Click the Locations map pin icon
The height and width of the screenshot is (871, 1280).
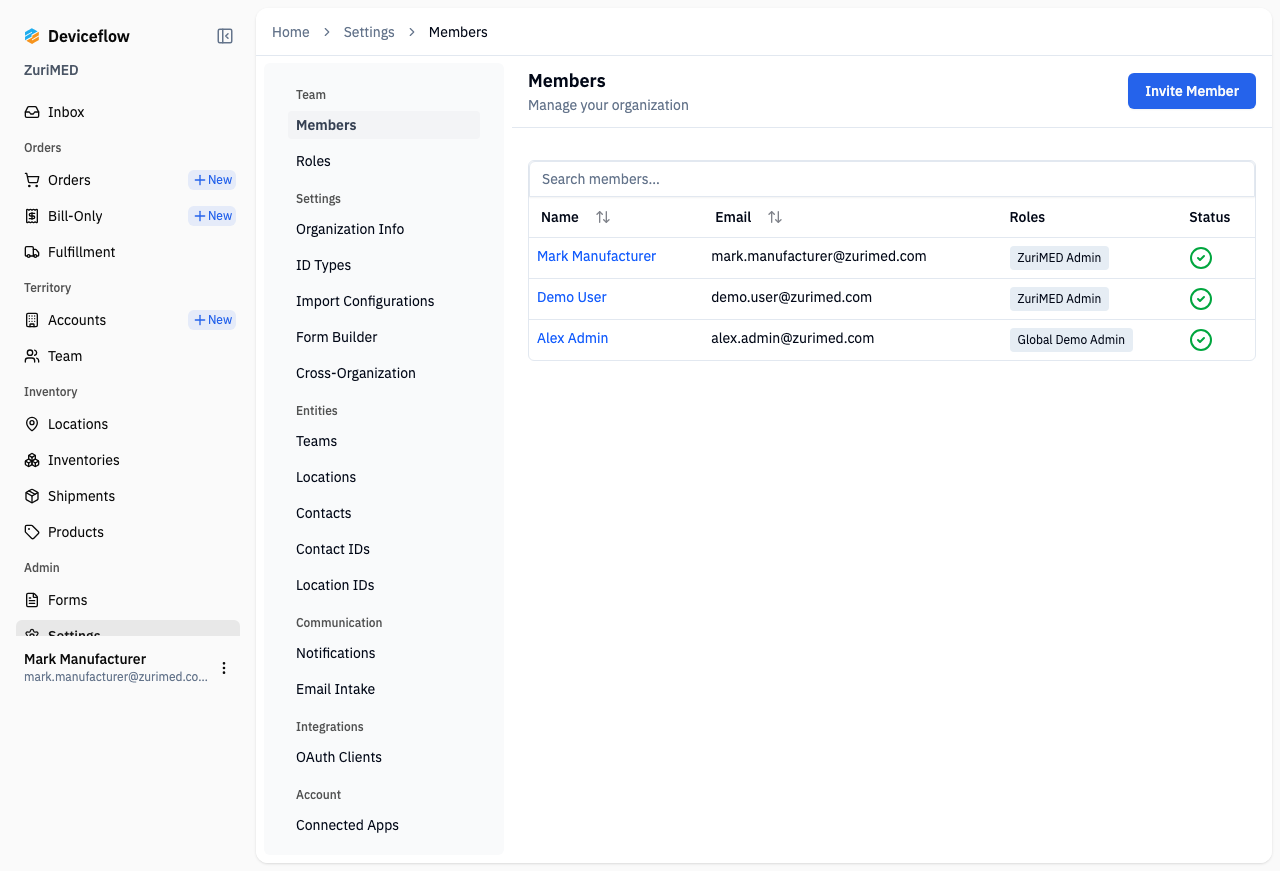tap(32, 424)
